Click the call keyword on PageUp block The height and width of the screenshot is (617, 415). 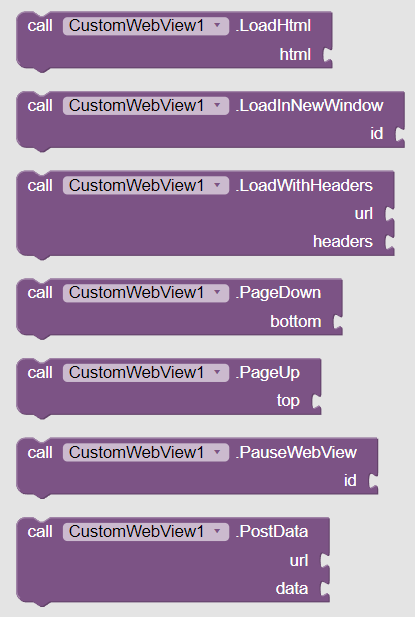[40, 373]
